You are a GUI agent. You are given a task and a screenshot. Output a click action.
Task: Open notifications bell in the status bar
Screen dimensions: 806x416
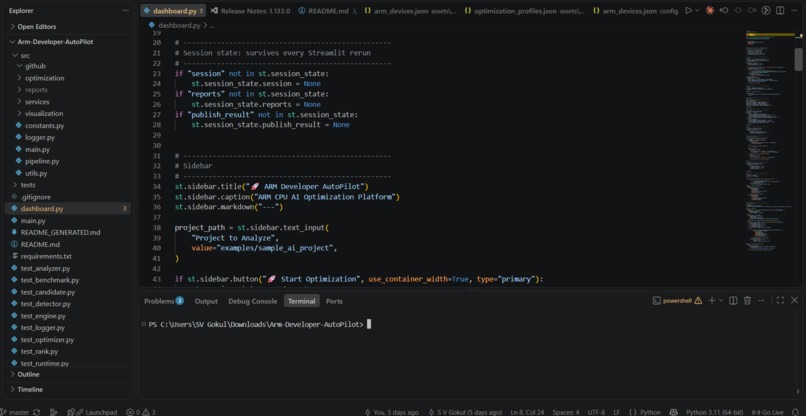click(x=797, y=412)
